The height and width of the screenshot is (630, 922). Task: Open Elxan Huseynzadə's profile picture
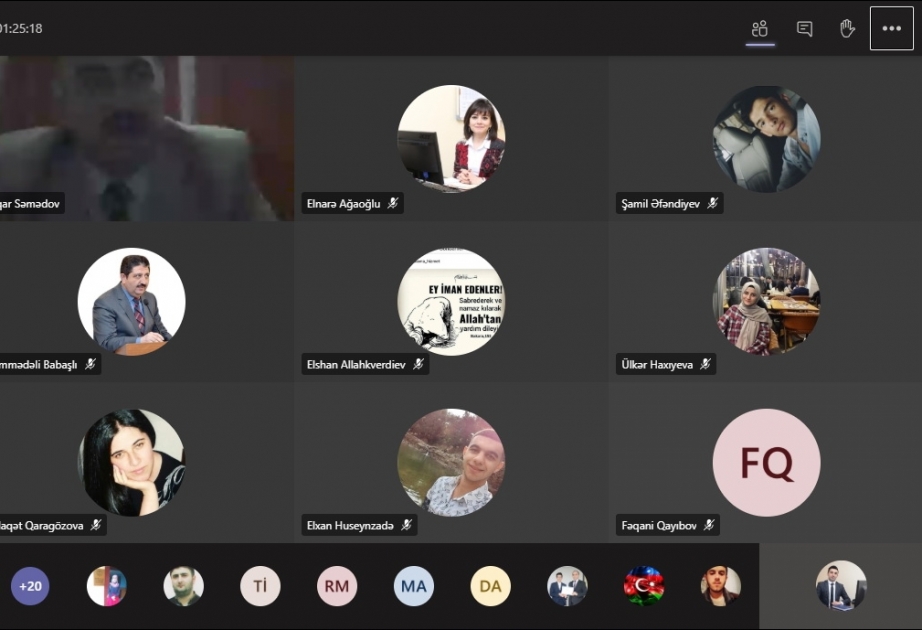pyautogui.click(x=451, y=462)
